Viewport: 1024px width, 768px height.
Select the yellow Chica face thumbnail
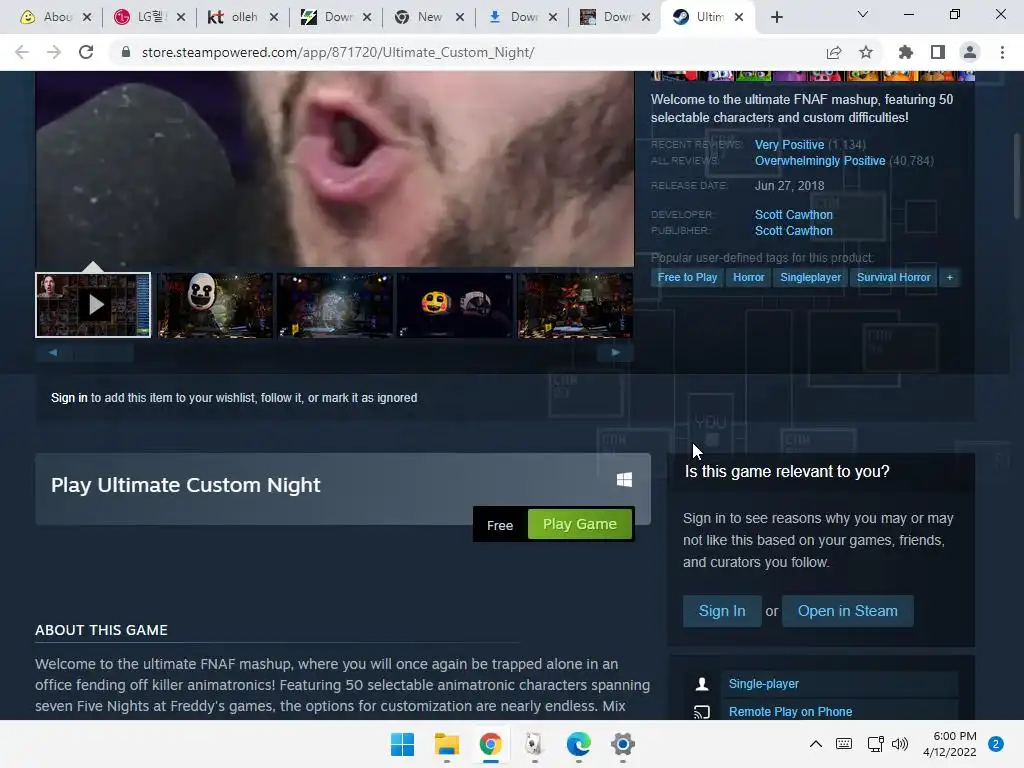(x=455, y=305)
